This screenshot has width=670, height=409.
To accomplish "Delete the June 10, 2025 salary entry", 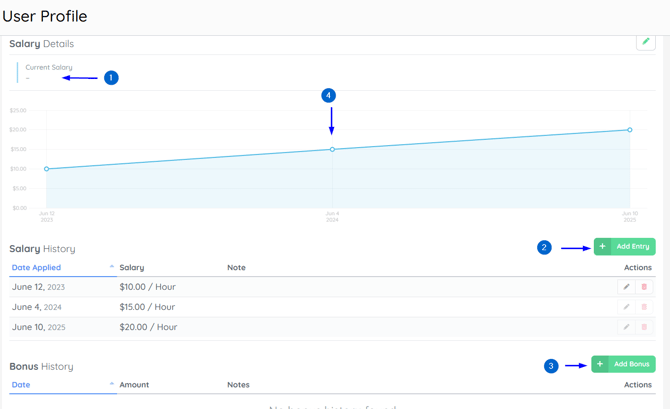I will [x=644, y=327].
